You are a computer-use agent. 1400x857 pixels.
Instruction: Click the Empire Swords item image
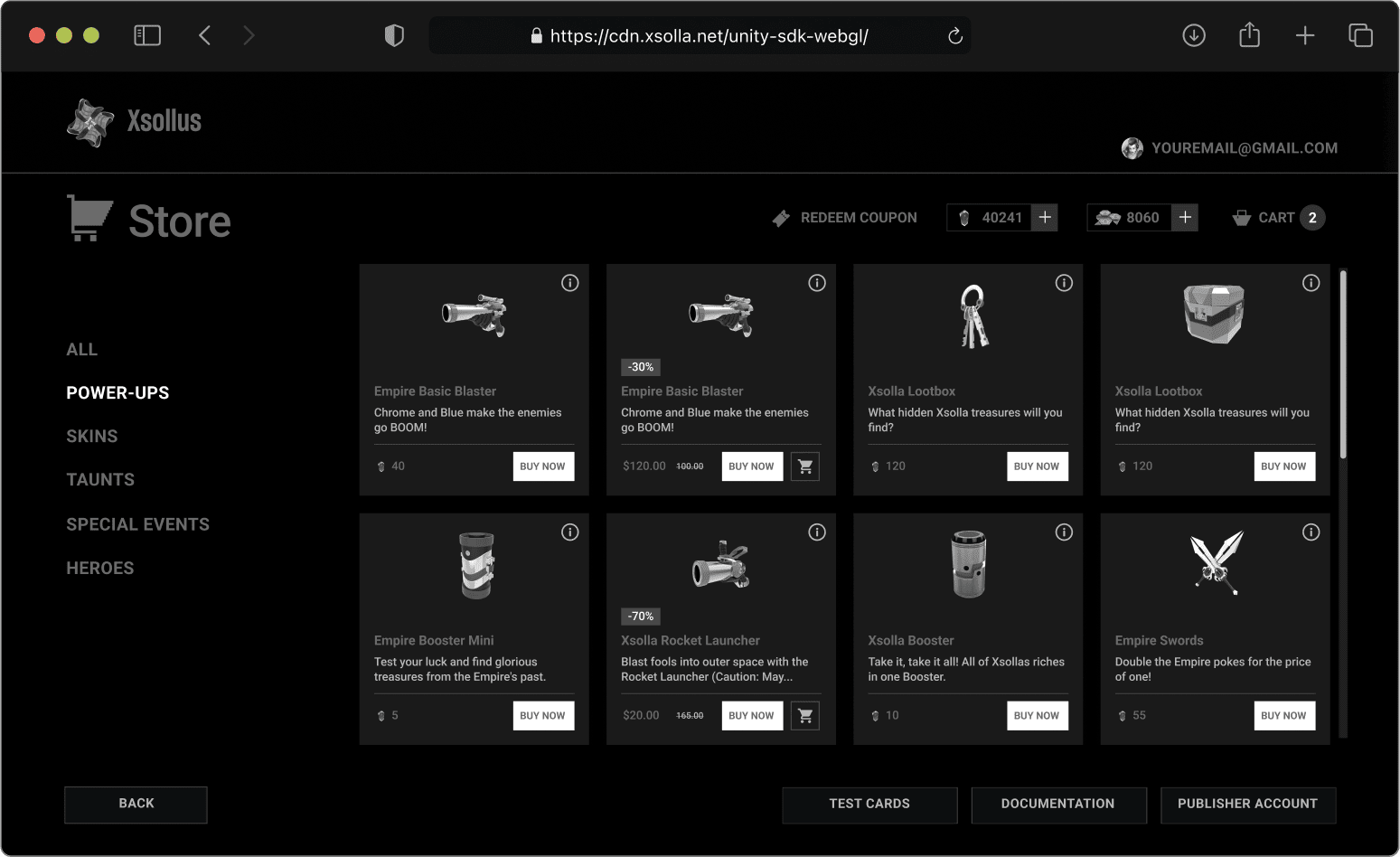tap(1217, 562)
